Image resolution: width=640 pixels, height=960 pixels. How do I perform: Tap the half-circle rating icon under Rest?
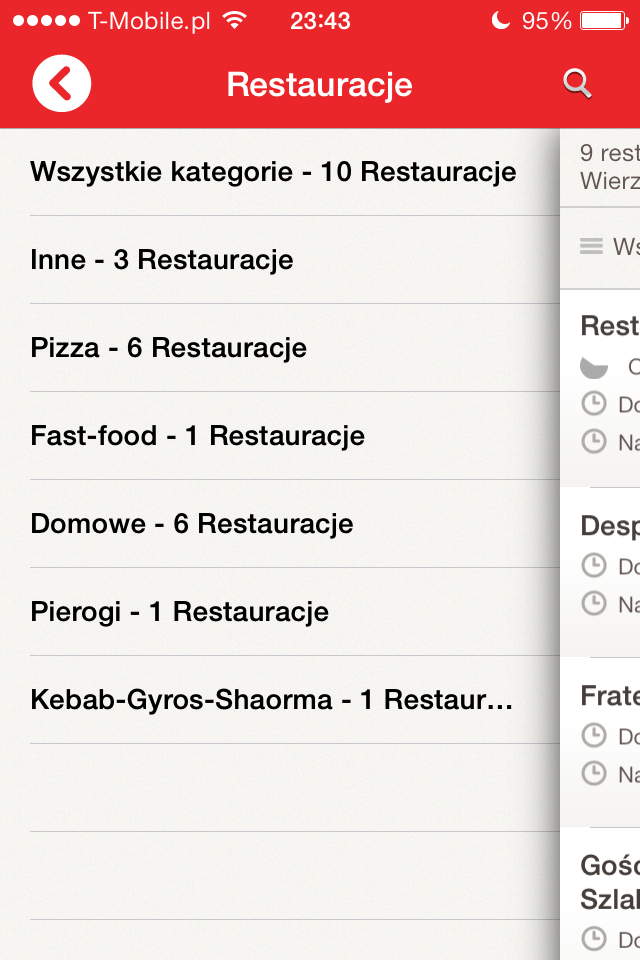click(x=594, y=367)
